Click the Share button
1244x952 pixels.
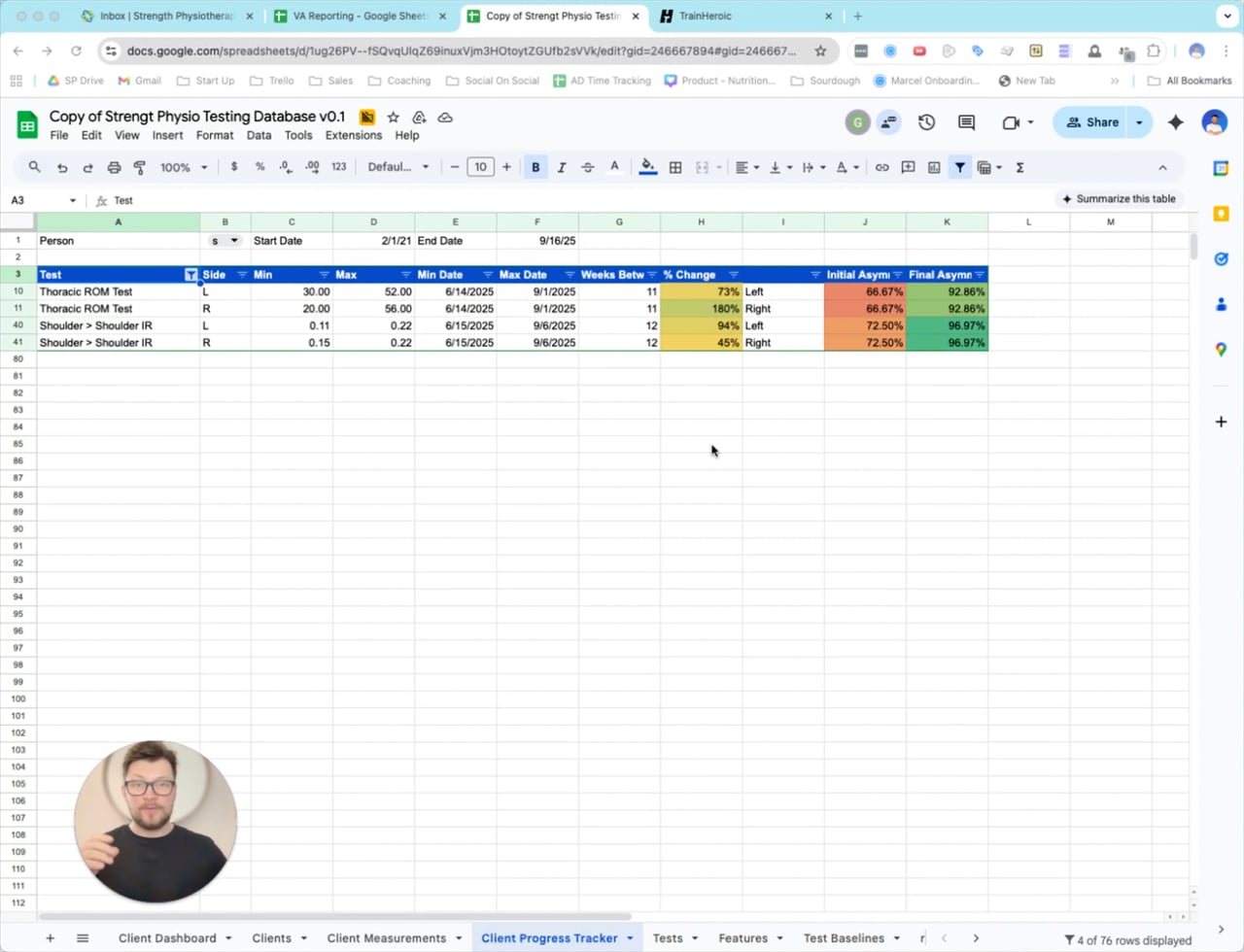[1092, 122]
